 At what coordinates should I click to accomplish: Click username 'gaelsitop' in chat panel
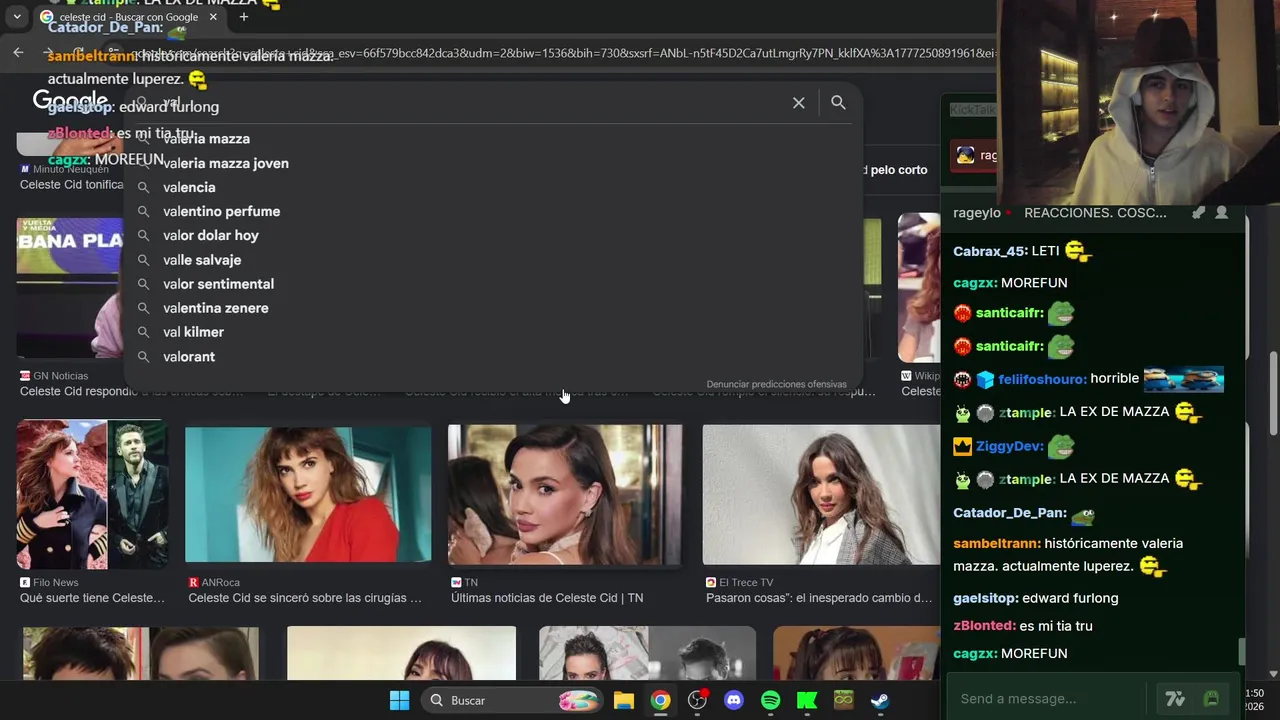coord(986,598)
